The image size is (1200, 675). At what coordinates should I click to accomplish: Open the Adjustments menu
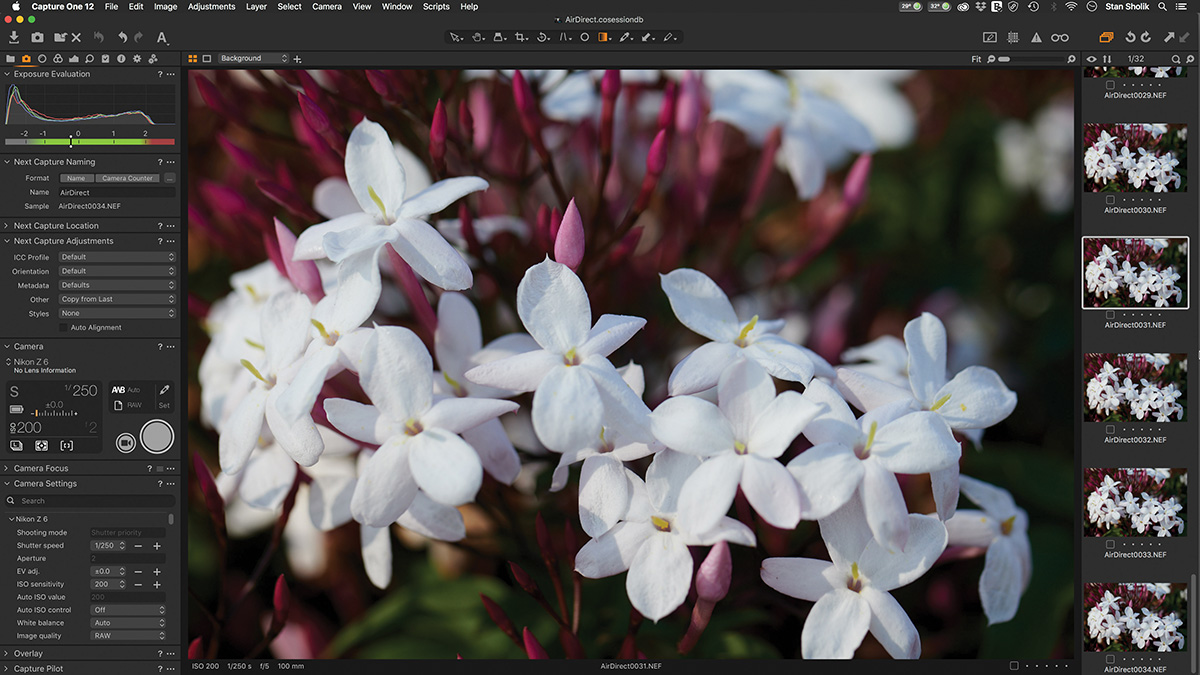(211, 7)
